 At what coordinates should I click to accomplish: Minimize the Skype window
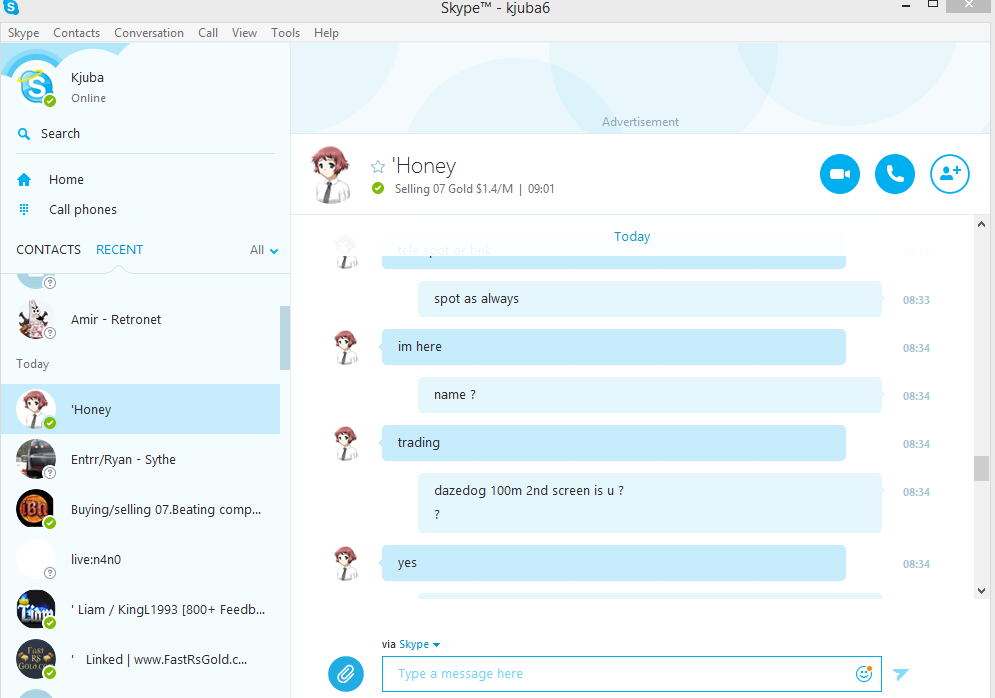pyautogui.click(x=906, y=6)
